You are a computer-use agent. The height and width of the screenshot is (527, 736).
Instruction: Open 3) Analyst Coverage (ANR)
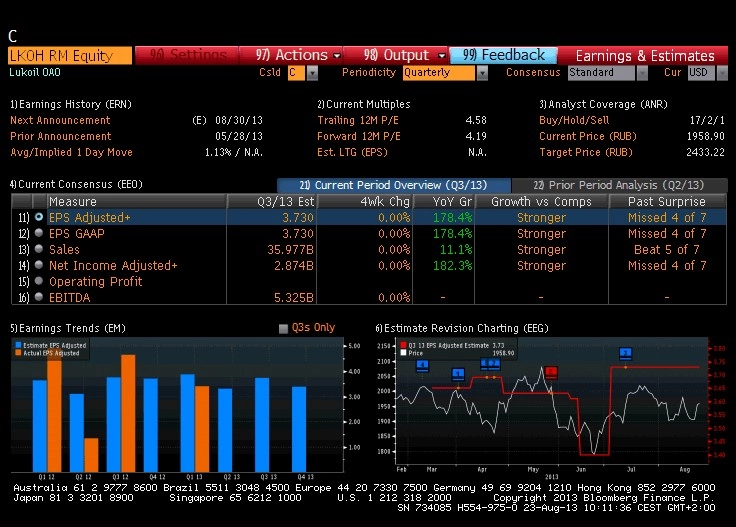pyautogui.click(x=603, y=104)
